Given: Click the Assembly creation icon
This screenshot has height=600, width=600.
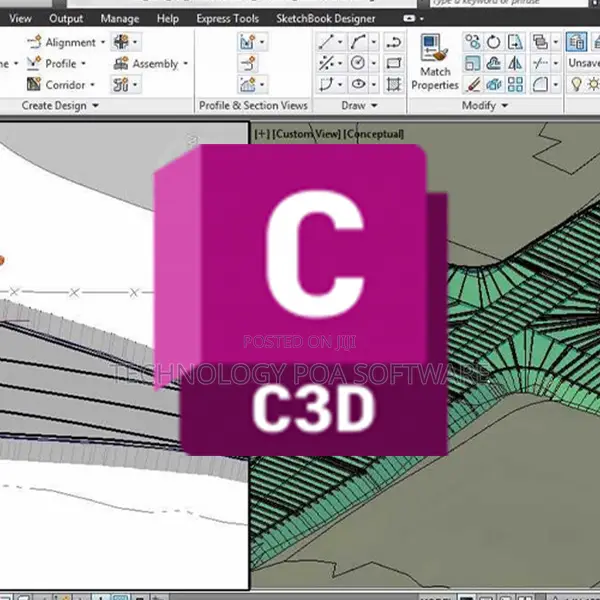Looking at the screenshot, I should pyautogui.click(x=121, y=64).
